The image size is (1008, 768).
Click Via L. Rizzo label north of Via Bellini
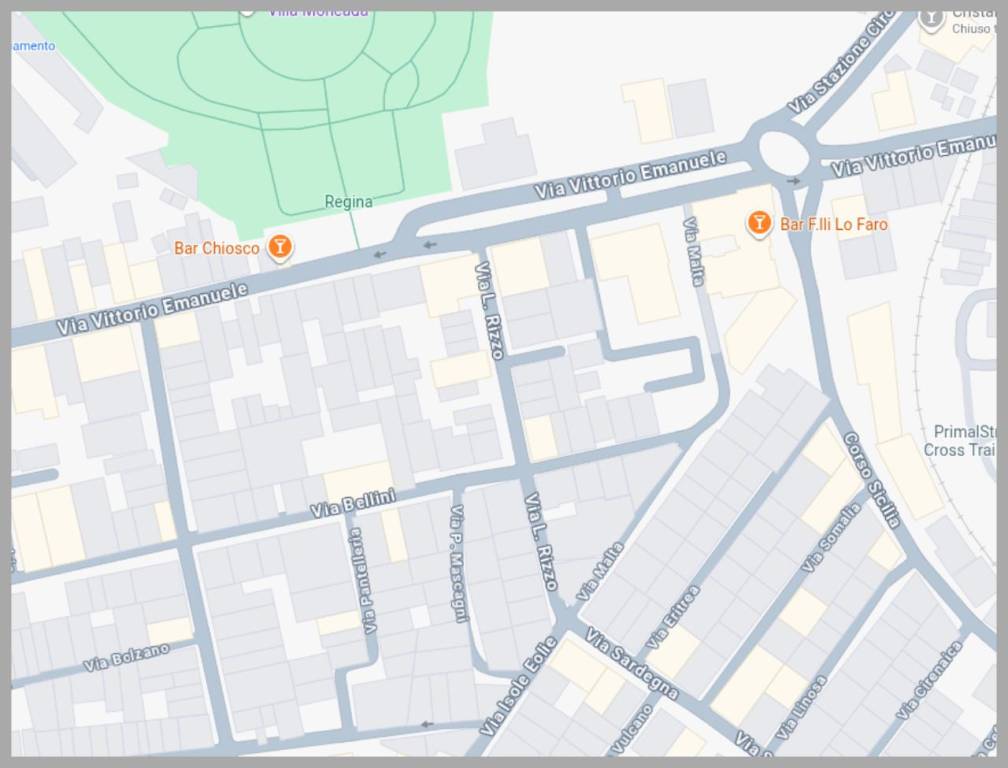click(x=489, y=310)
